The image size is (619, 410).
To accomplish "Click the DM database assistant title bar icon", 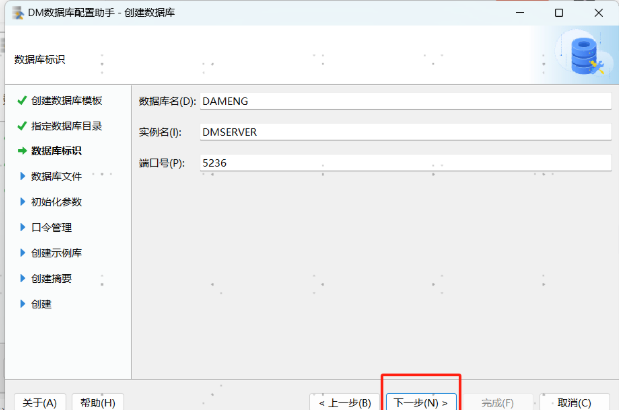I will [18, 13].
